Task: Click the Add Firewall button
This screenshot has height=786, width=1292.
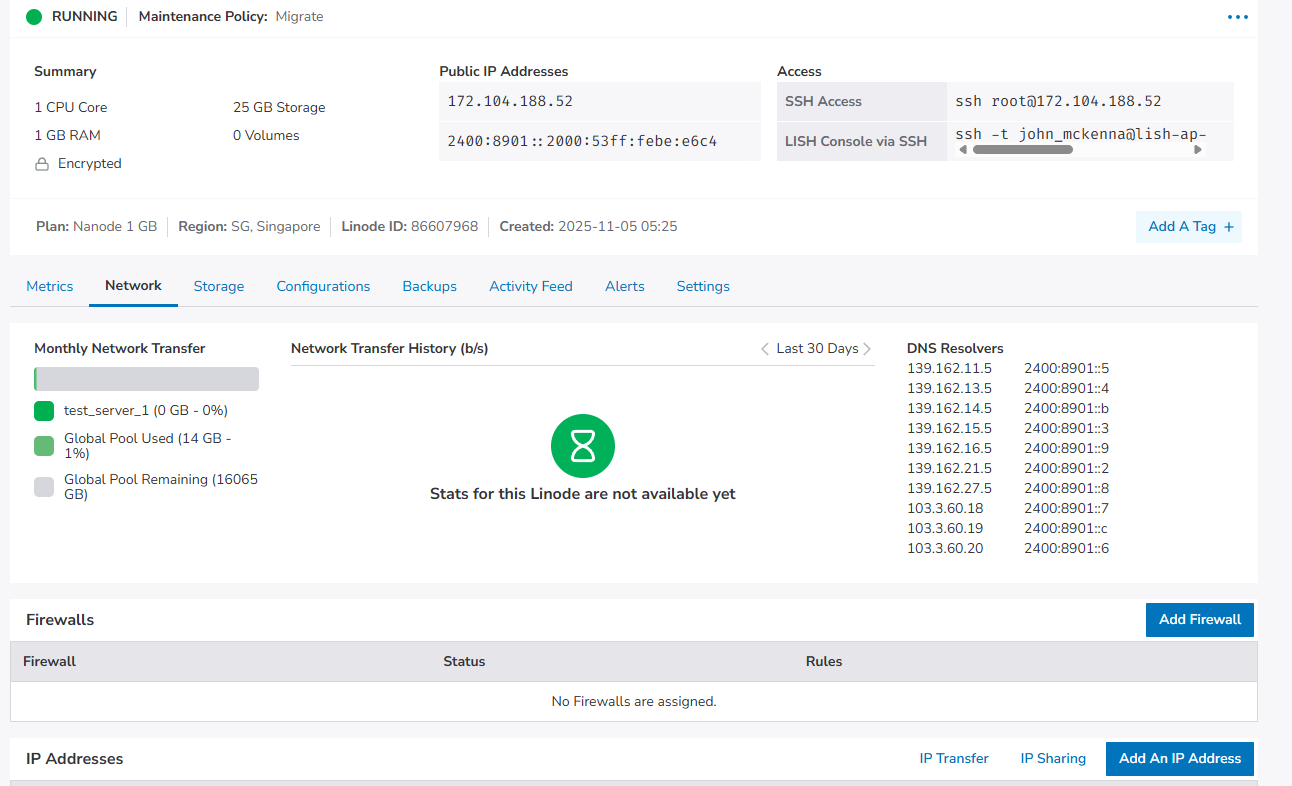Action: [x=1199, y=619]
